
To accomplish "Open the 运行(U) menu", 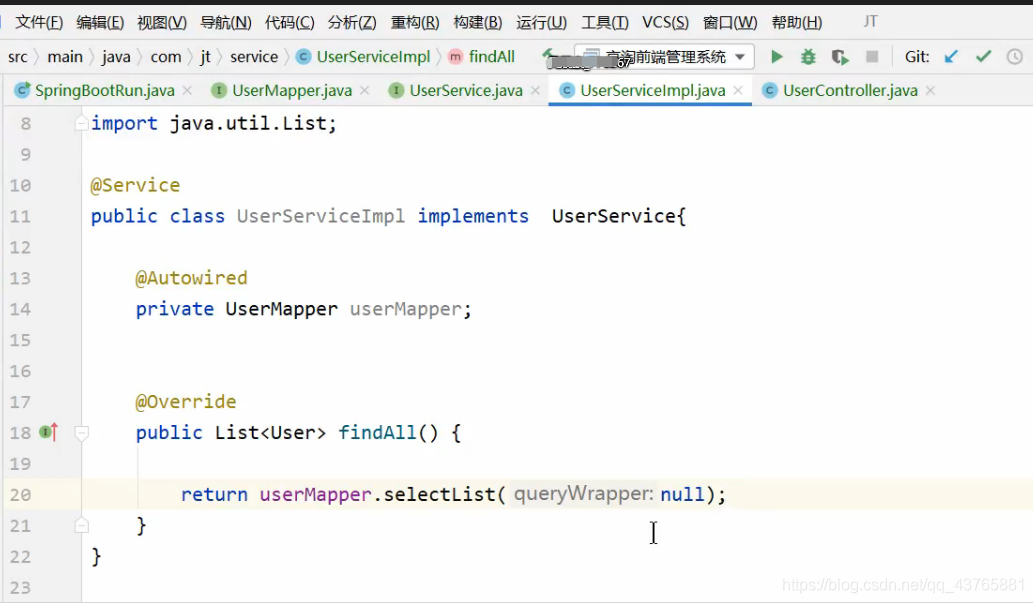I will (x=542, y=22).
